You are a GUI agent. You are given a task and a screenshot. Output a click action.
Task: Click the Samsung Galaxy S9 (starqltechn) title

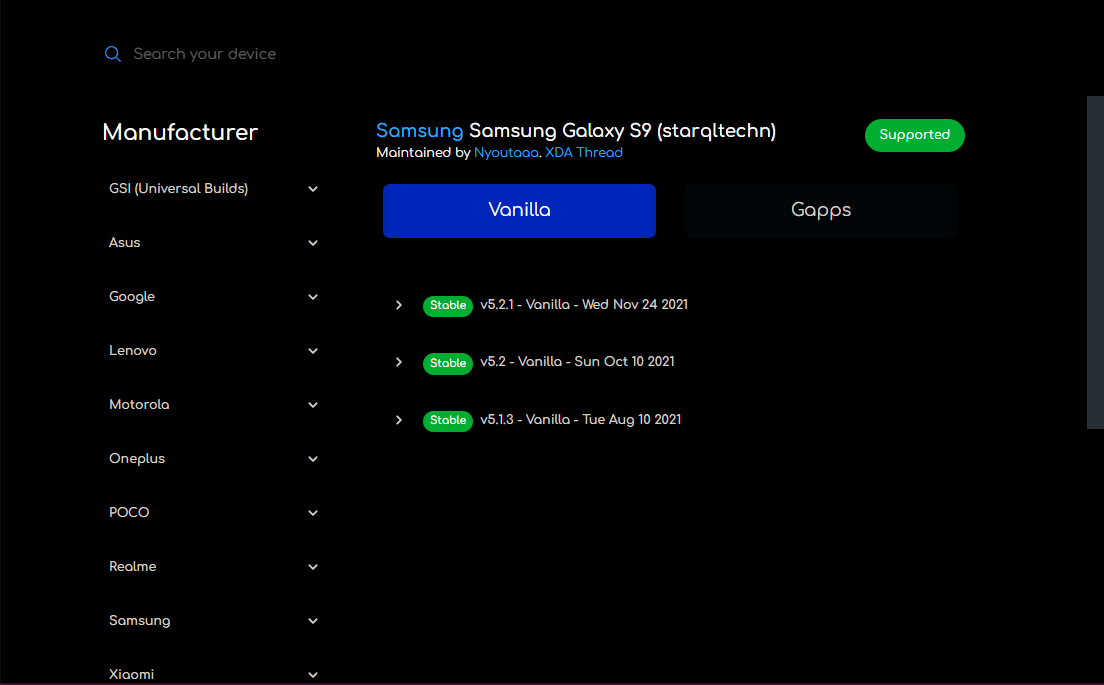click(622, 131)
